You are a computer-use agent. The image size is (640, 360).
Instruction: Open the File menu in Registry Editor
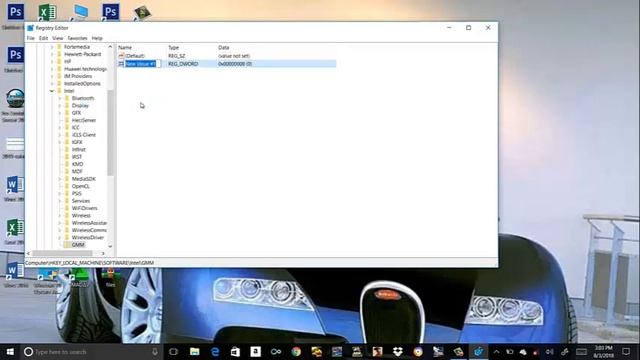click(31, 38)
